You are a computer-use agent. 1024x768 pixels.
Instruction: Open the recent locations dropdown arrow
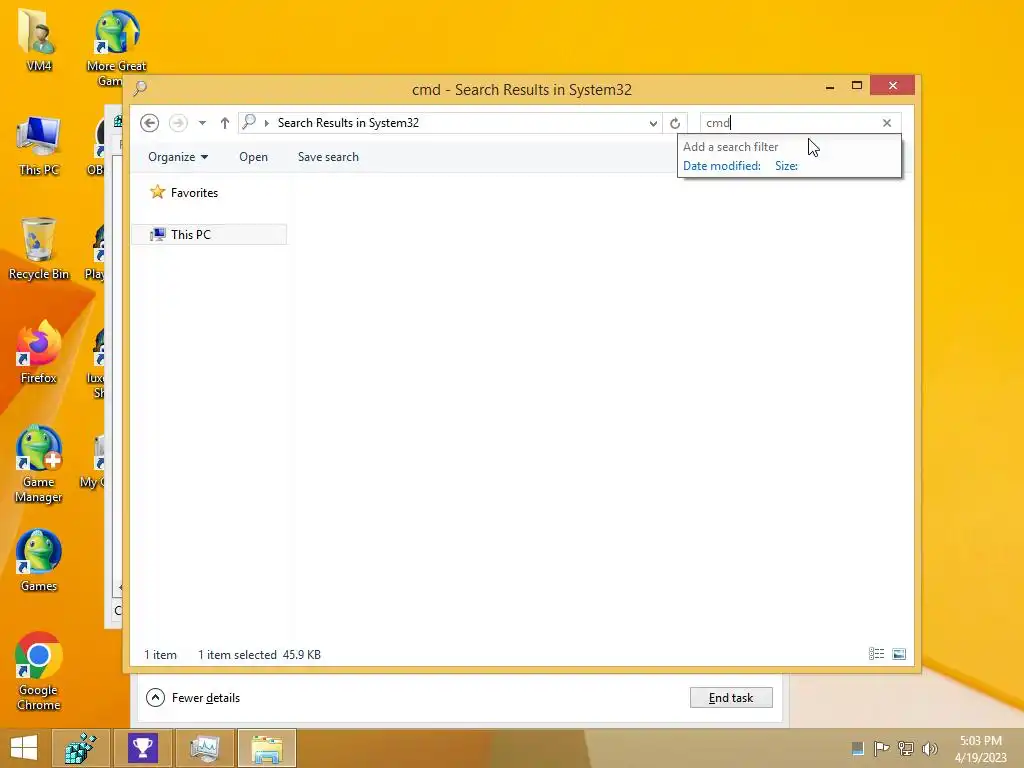(202, 123)
